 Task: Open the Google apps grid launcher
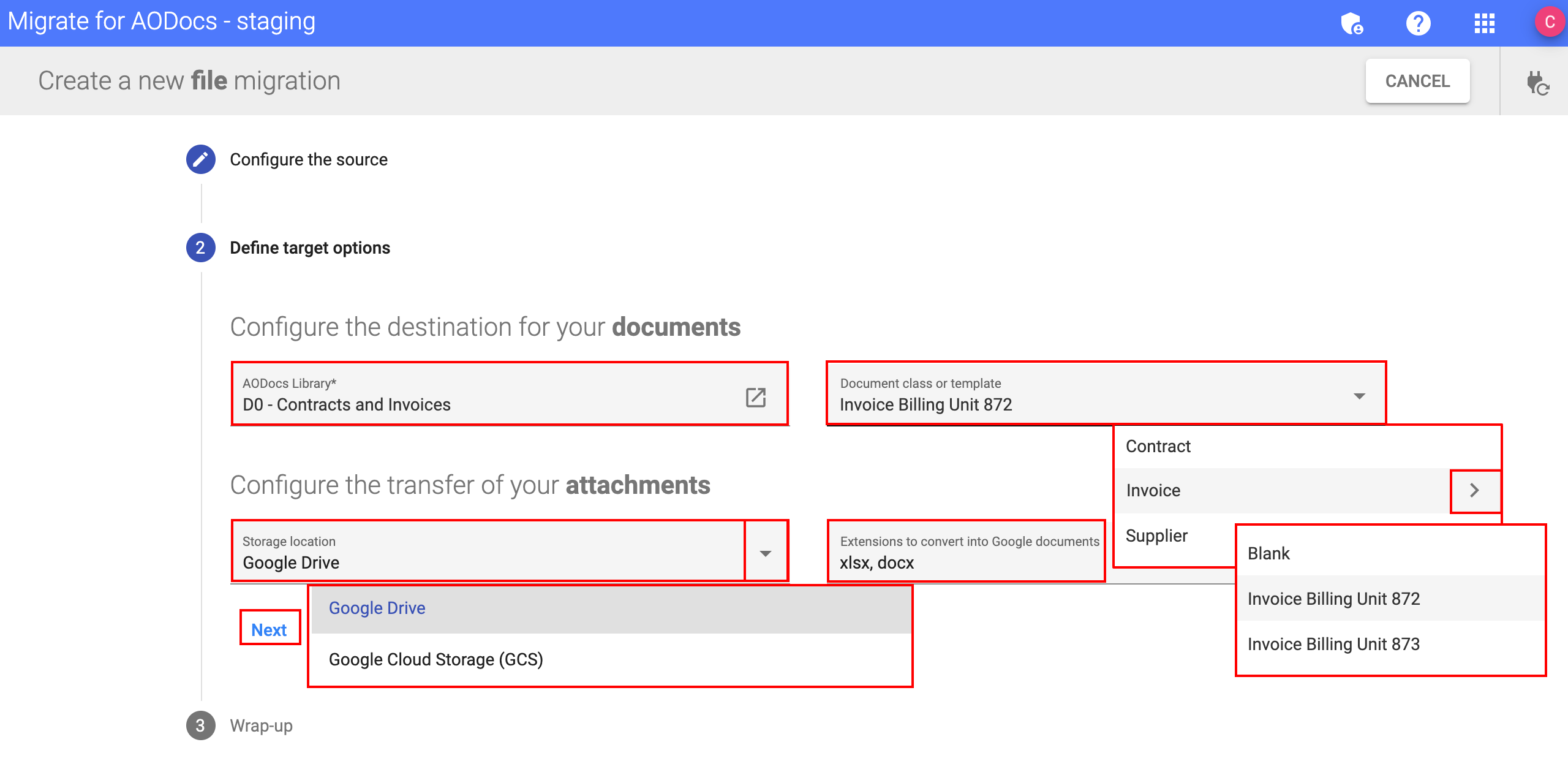pos(1485,23)
